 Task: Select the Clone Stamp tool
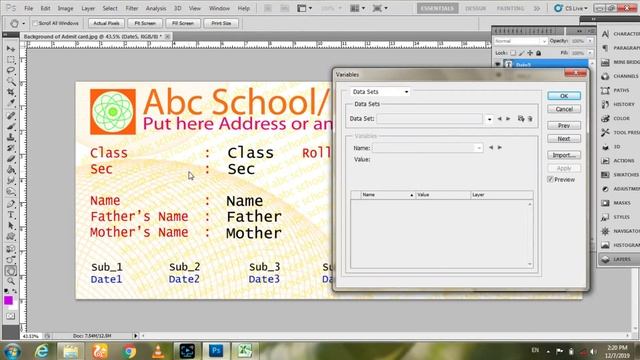pyautogui.click(x=11, y=138)
